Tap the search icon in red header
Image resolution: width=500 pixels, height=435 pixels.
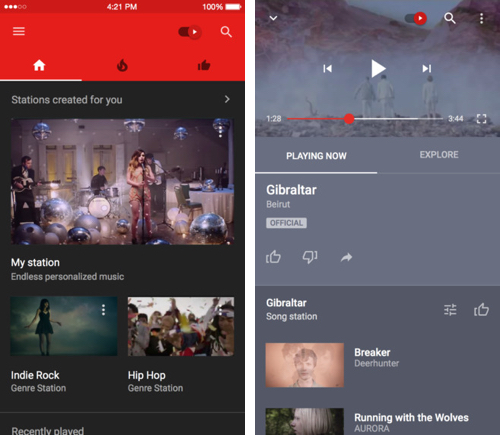pos(226,32)
